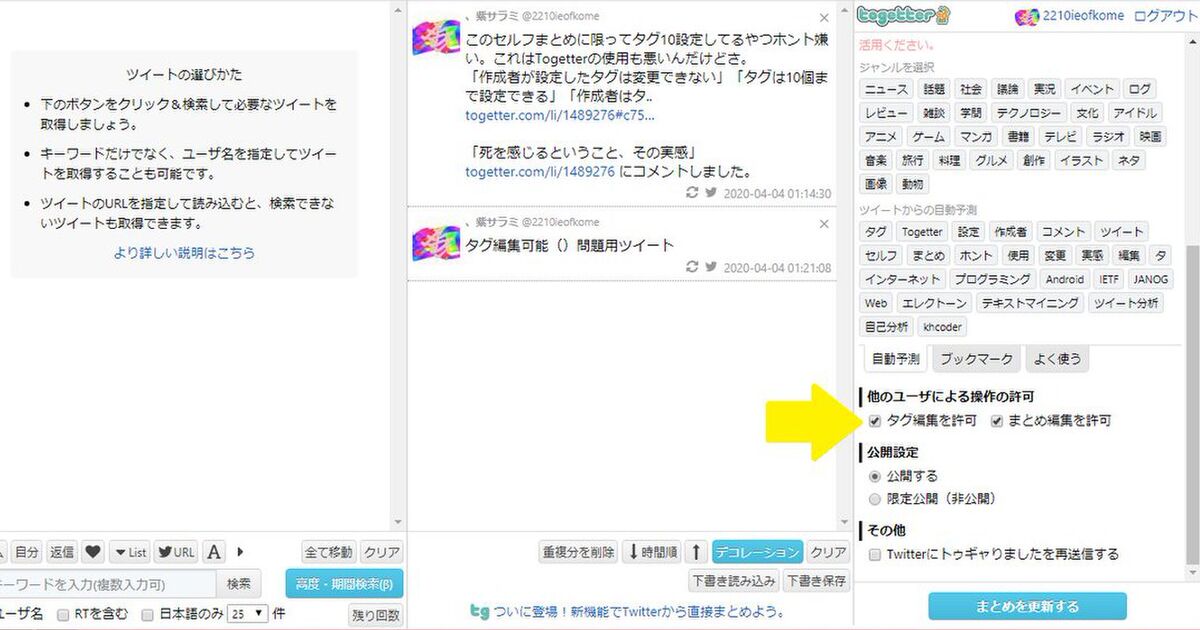
Task: Click the 全て移動 button
Action: point(328,552)
